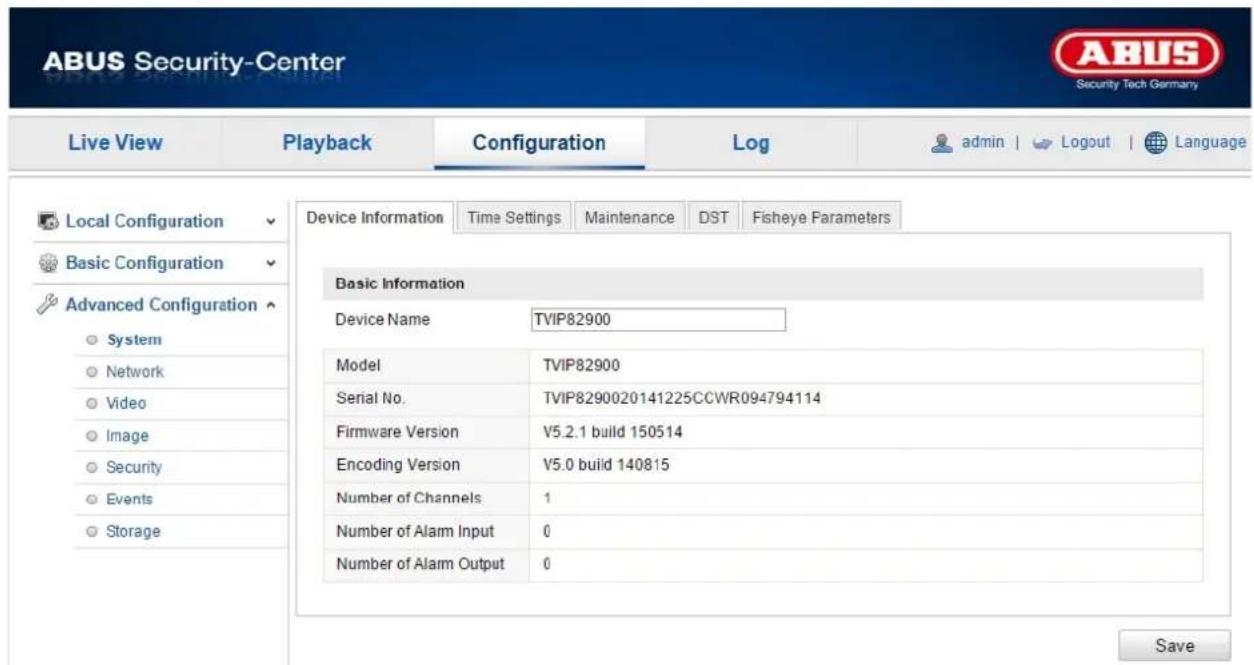Expand Local Configuration chevron

pyautogui.click(x=269, y=222)
